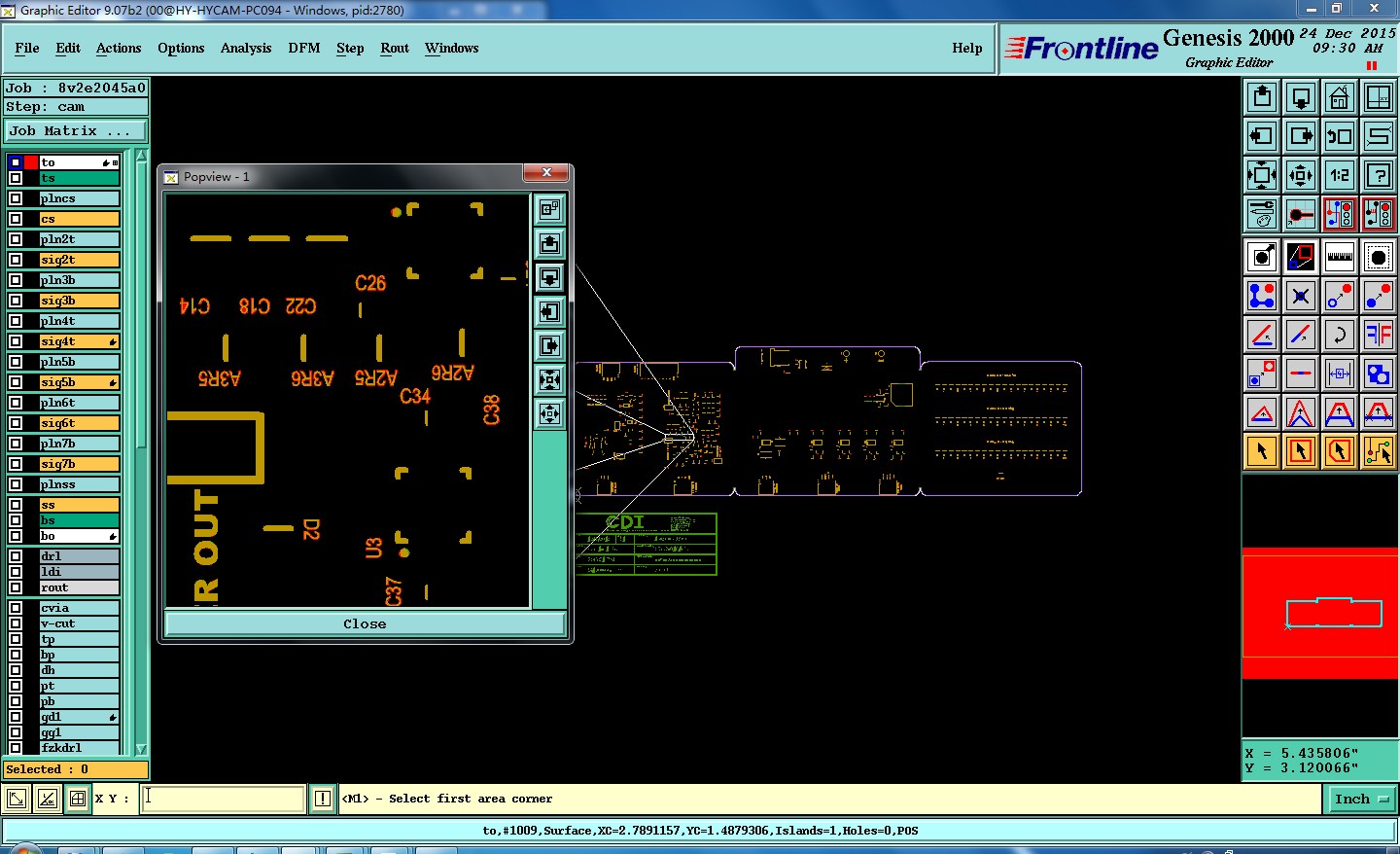Open the Options menu
1400x854 pixels.
click(181, 48)
